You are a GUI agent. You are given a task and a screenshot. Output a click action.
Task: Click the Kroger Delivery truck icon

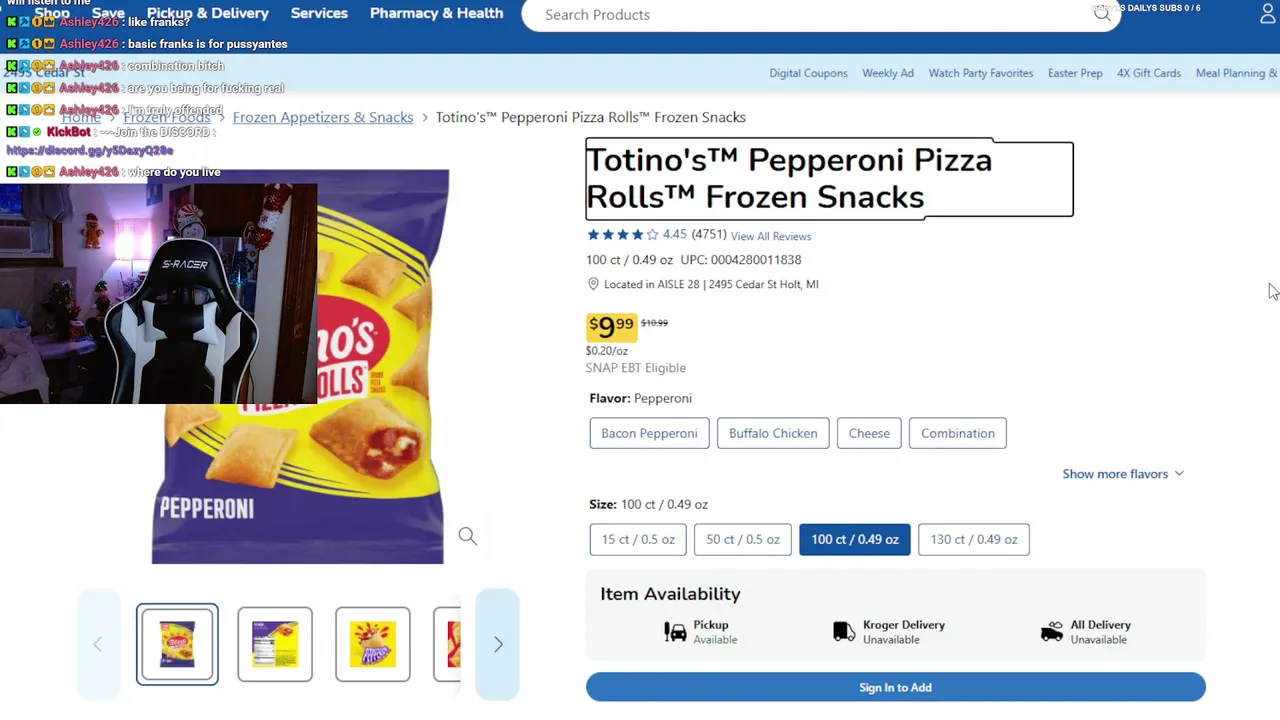point(845,632)
